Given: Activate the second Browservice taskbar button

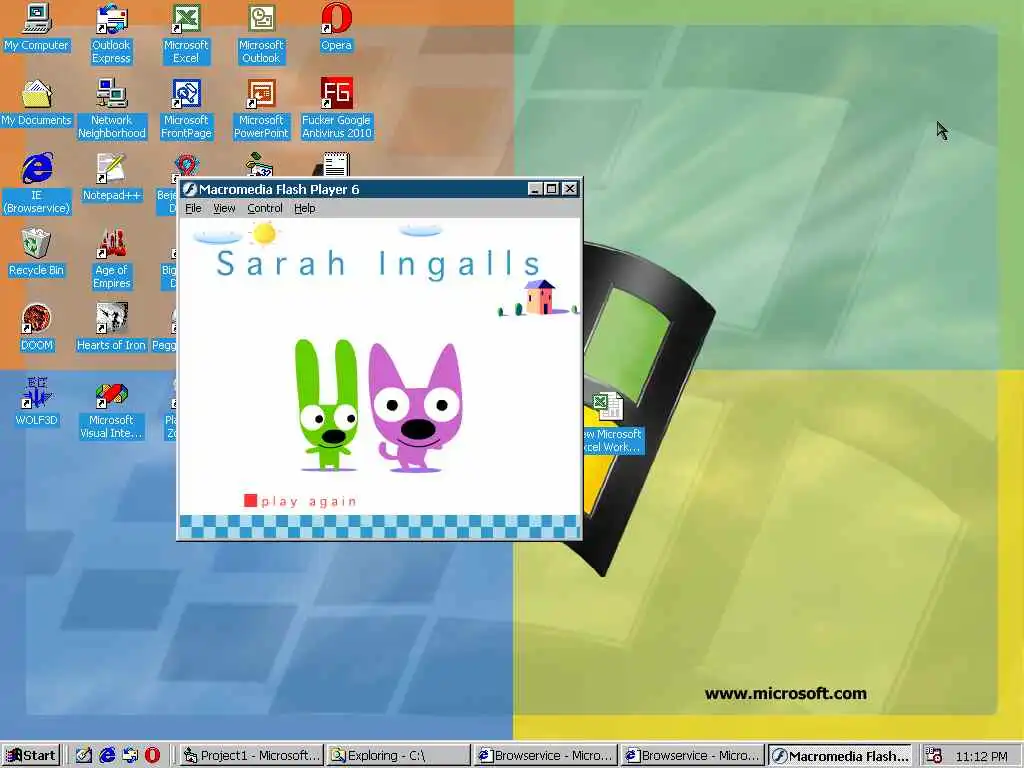Looking at the screenshot, I should click(x=693, y=756).
